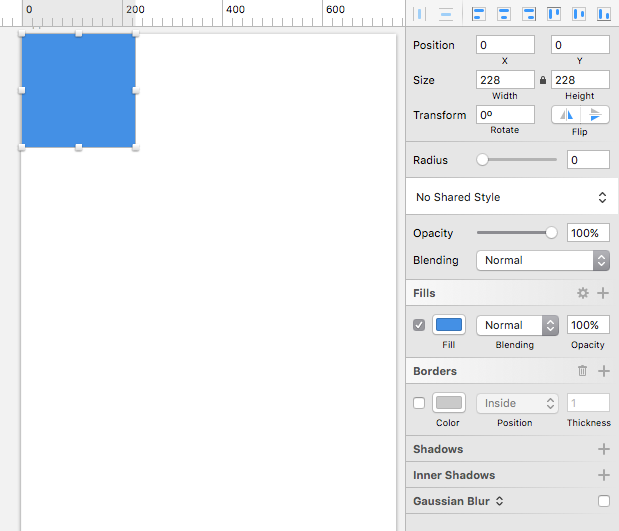Click the top-center handle of rectangle
This screenshot has height=531, width=619.
[x=79, y=34]
